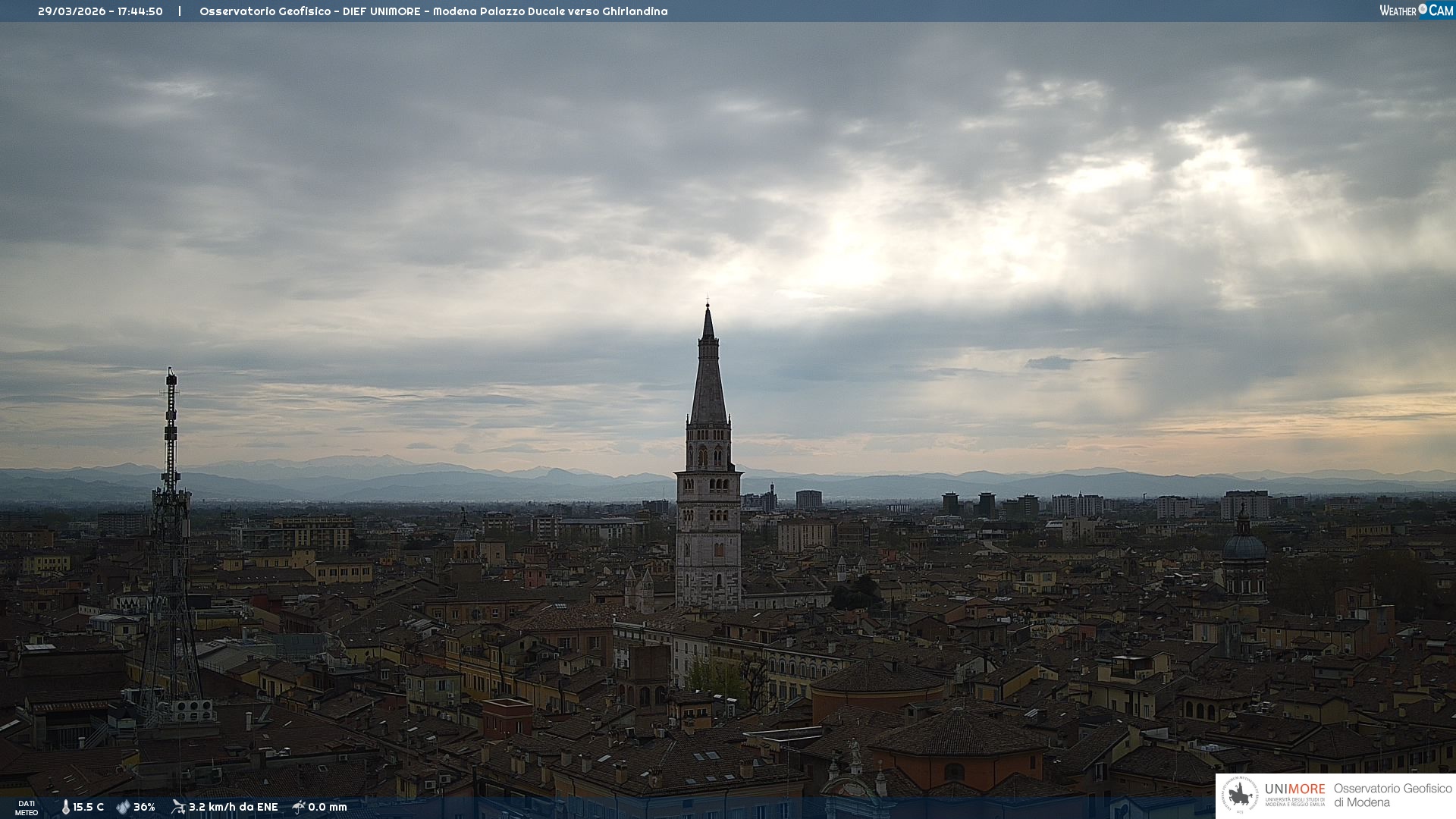This screenshot has height=819, width=1456.
Task: Click the UNIMORE wordmark text
Action: [x=1294, y=789]
